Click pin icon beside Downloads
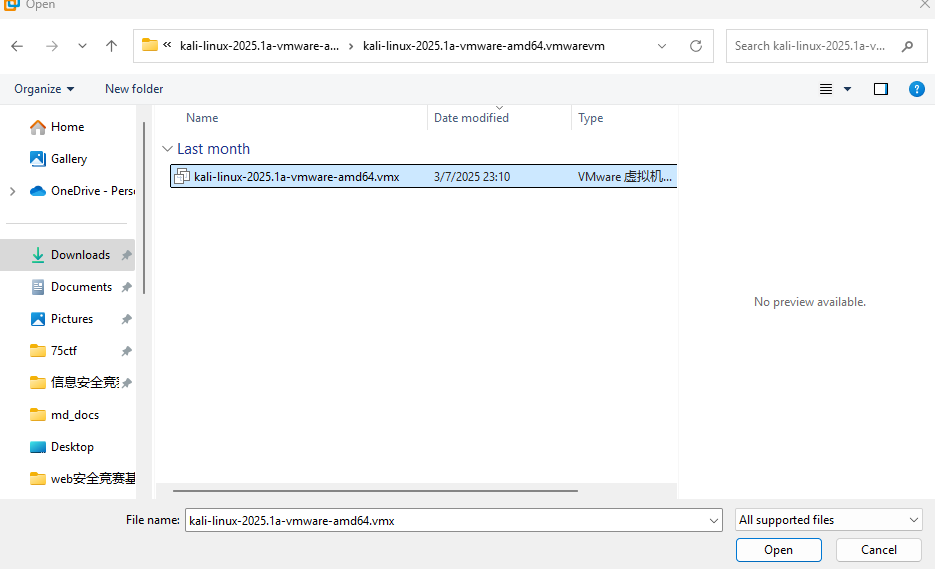935x569 pixels. point(126,255)
